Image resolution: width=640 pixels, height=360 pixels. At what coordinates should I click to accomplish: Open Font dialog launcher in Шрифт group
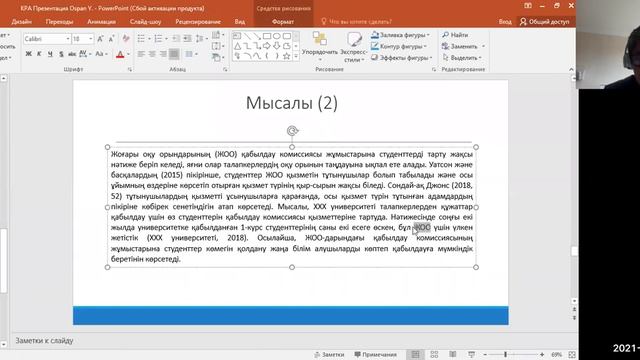coord(130,70)
